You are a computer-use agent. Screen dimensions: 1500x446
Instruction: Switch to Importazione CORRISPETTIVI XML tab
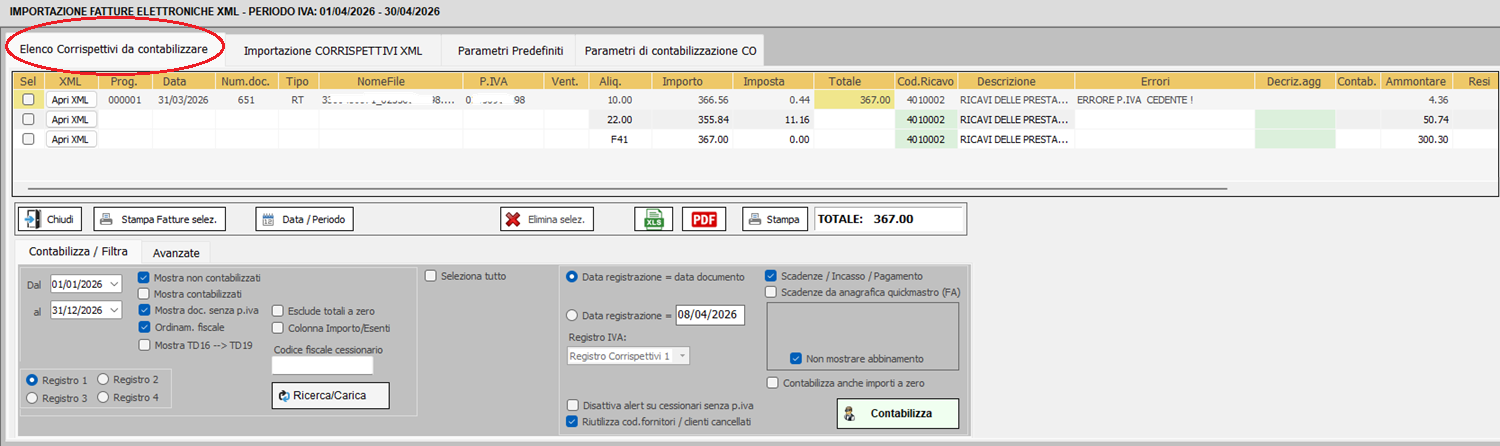coord(333,50)
